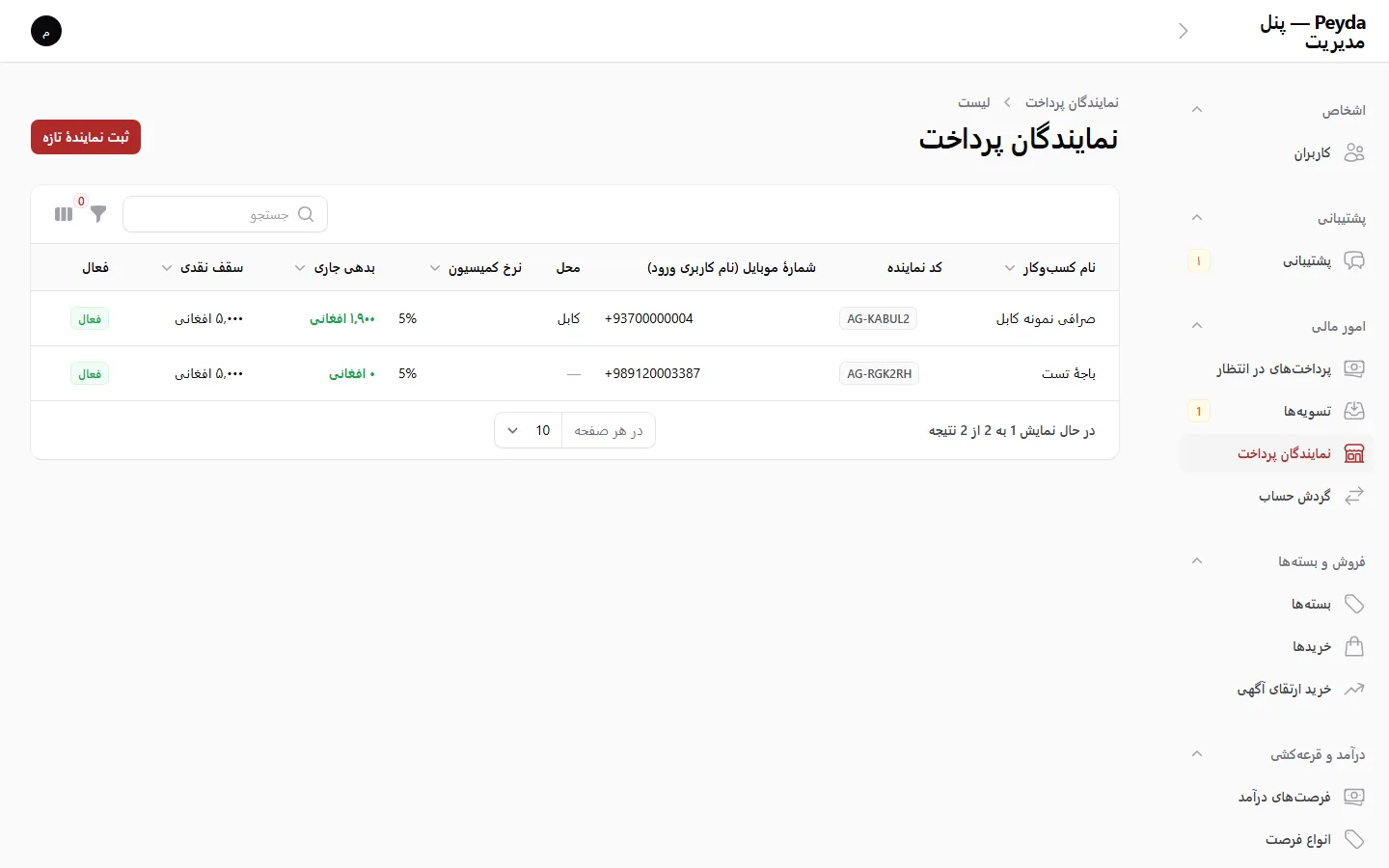Click the تسویه‌ها inbox icon
The width and height of the screenshot is (1389, 868).
point(1354,412)
